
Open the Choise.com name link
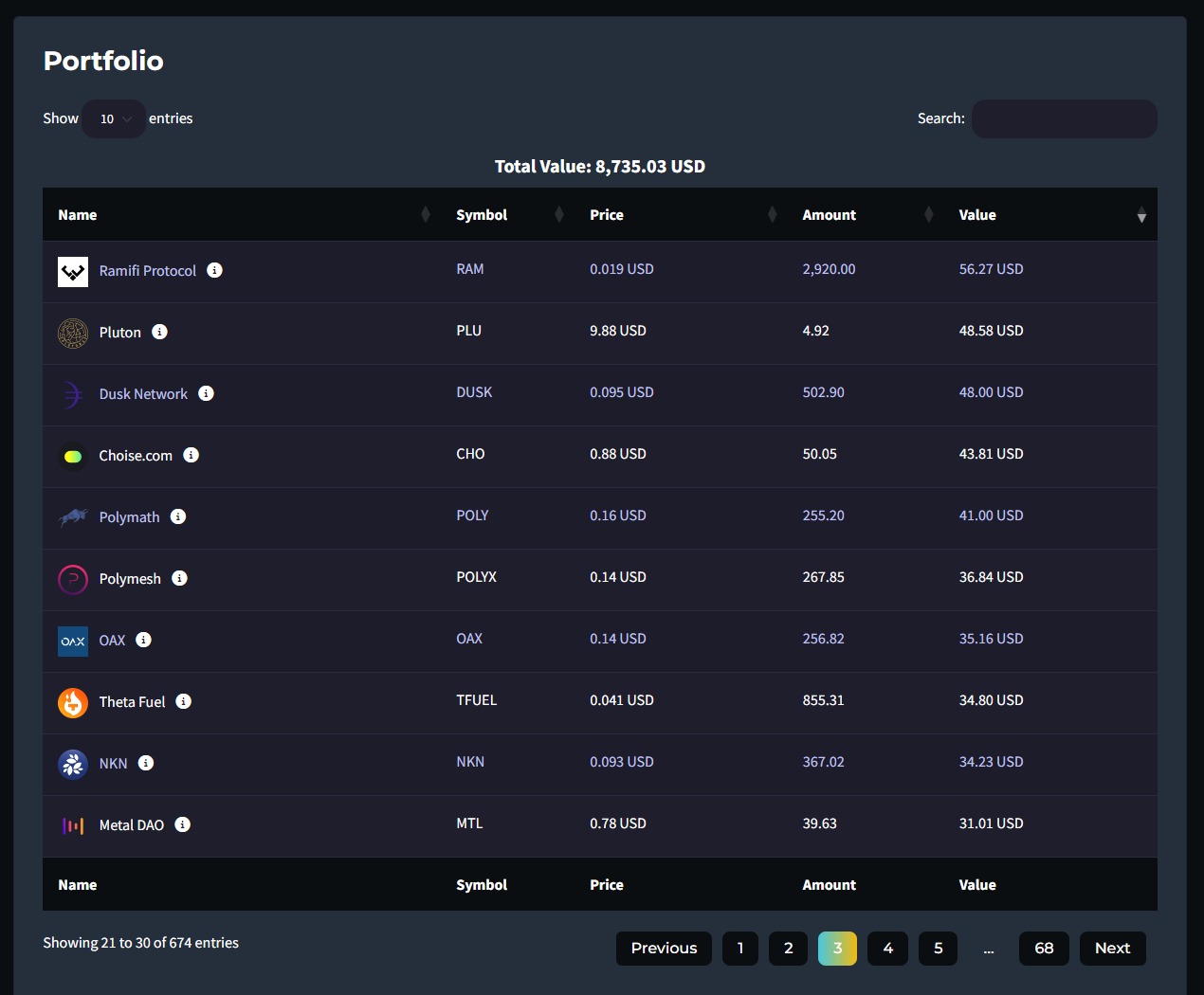[x=136, y=456]
